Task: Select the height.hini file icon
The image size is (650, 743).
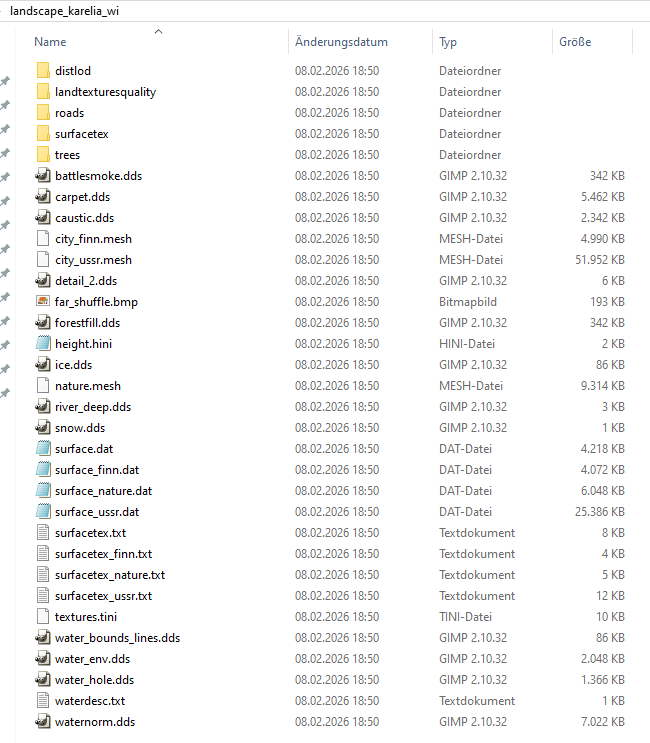Action: point(42,344)
